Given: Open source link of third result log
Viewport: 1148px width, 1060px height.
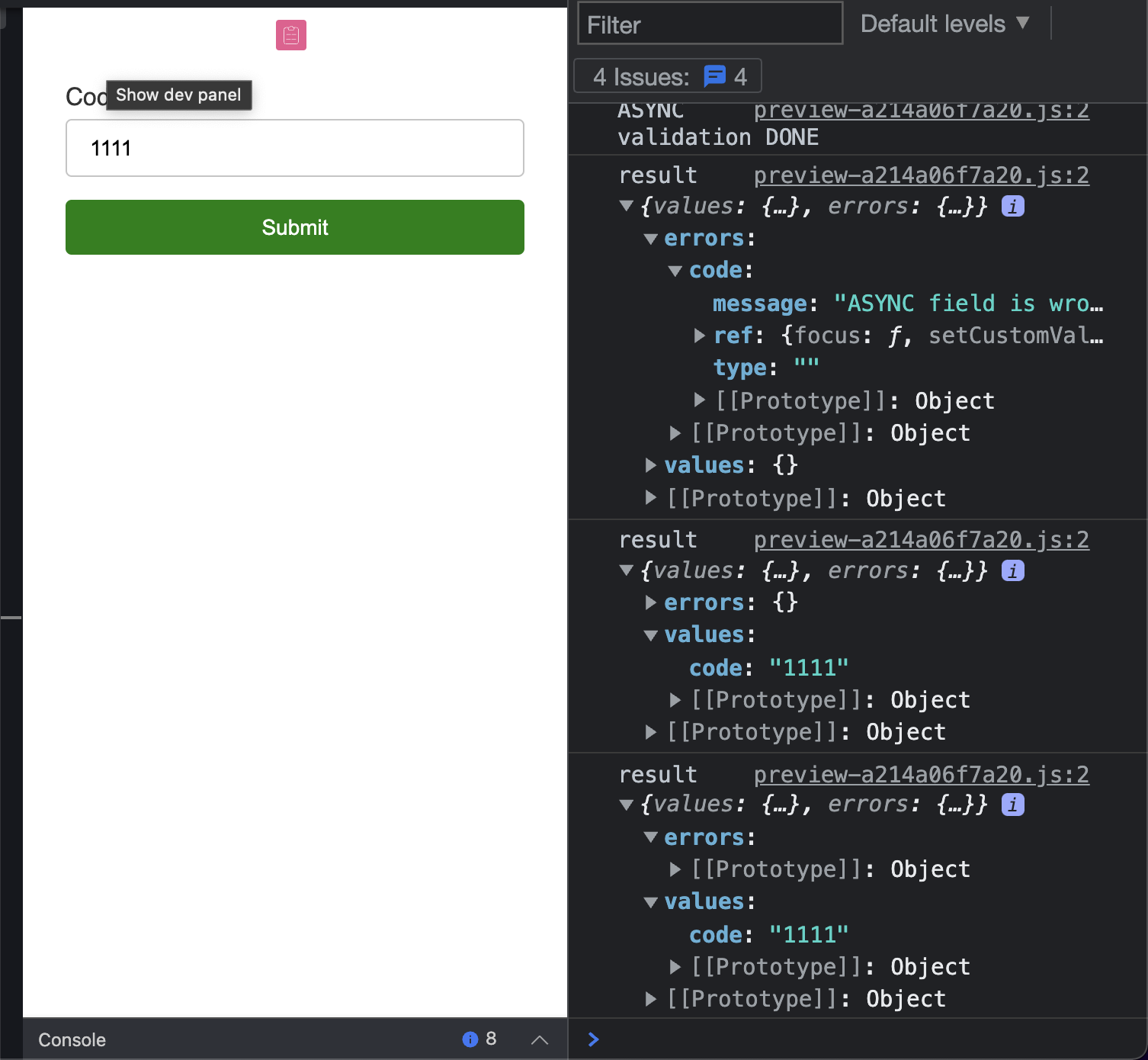Looking at the screenshot, I should coord(921,775).
